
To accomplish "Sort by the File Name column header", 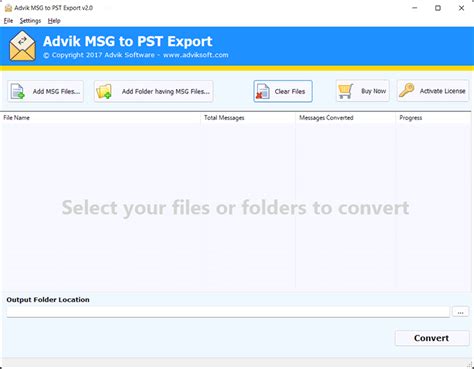I will tap(101, 118).
